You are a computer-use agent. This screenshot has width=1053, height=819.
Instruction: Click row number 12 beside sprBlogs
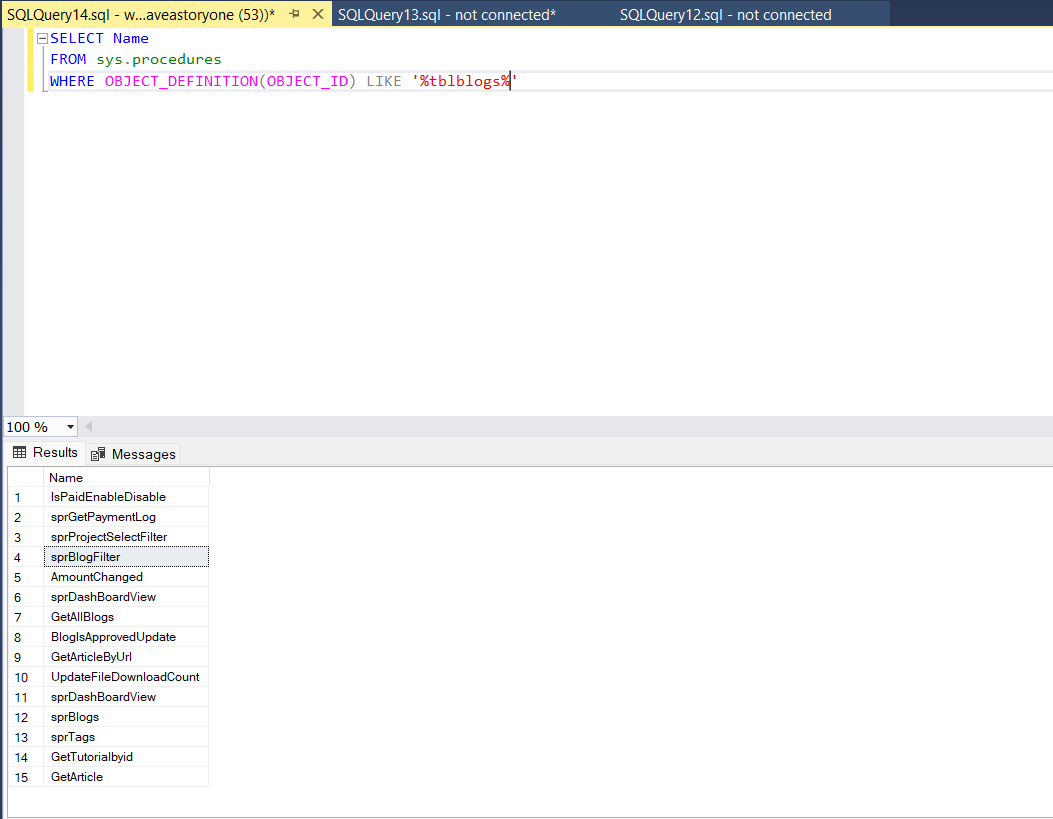[x=22, y=717]
